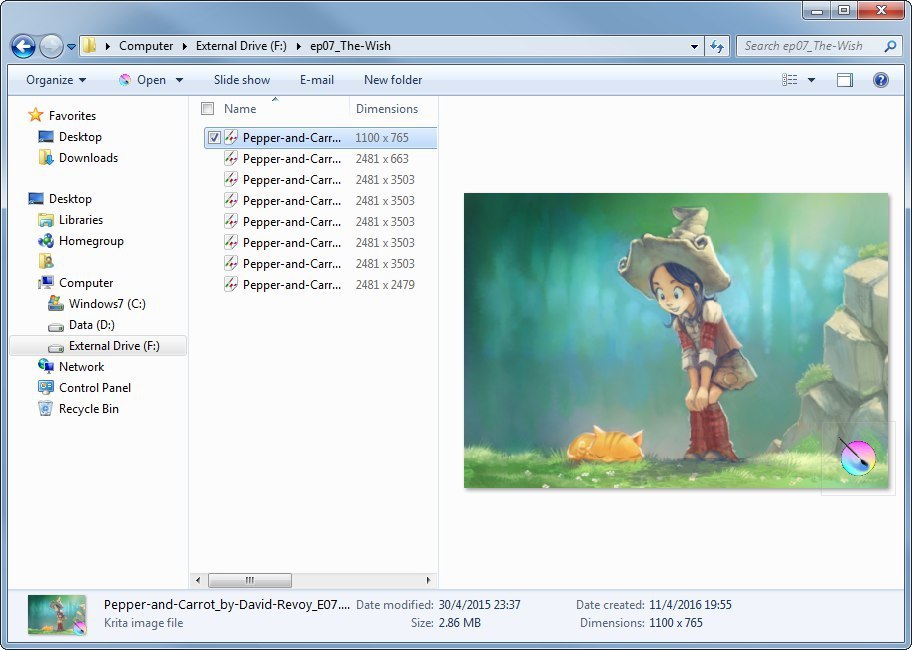
Task: Open Help with the question mark icon
Action: [881, 80]
